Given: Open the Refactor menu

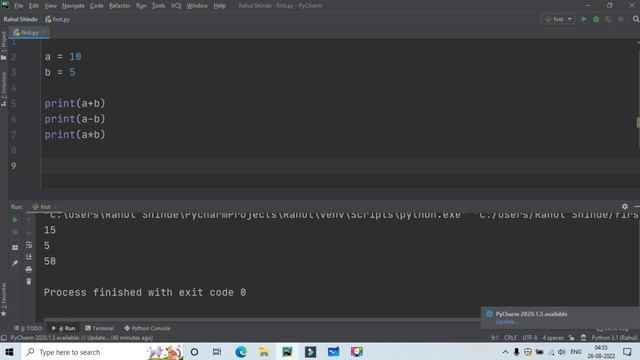Looking at the screenshot, I should coord(119,6).
